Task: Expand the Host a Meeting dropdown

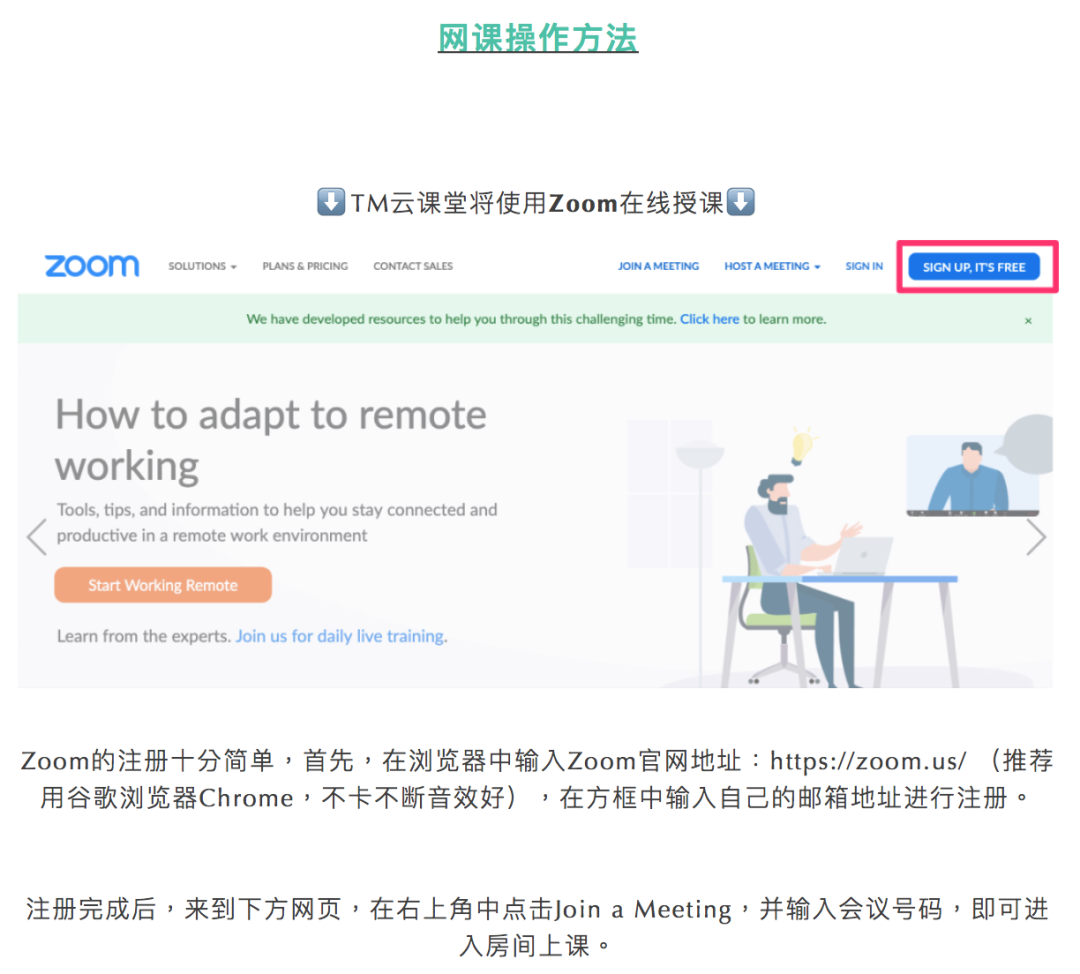Action: (x=772, y=267)
